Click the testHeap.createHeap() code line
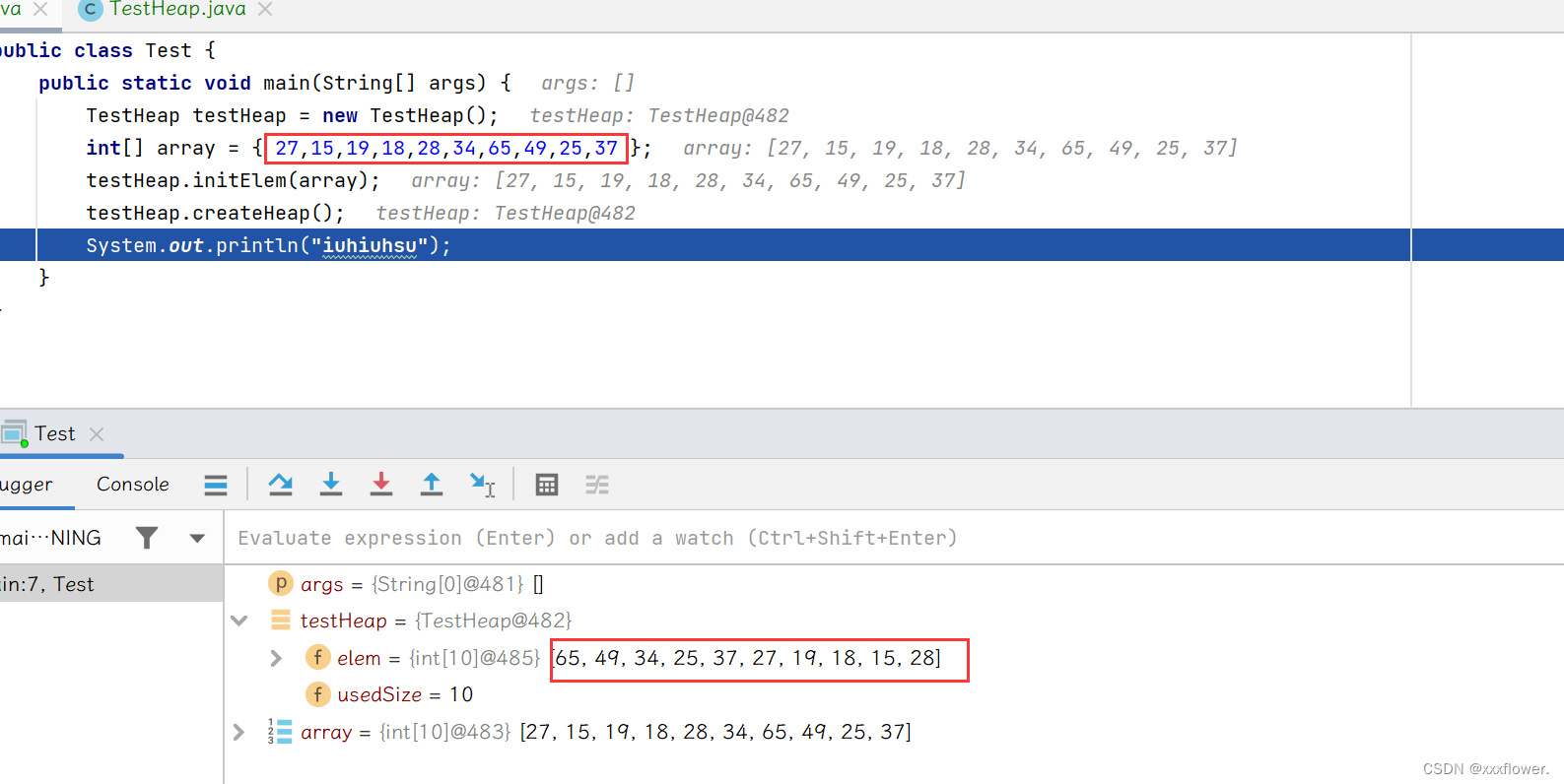The image size is (1564, 784). click(215, 213)
